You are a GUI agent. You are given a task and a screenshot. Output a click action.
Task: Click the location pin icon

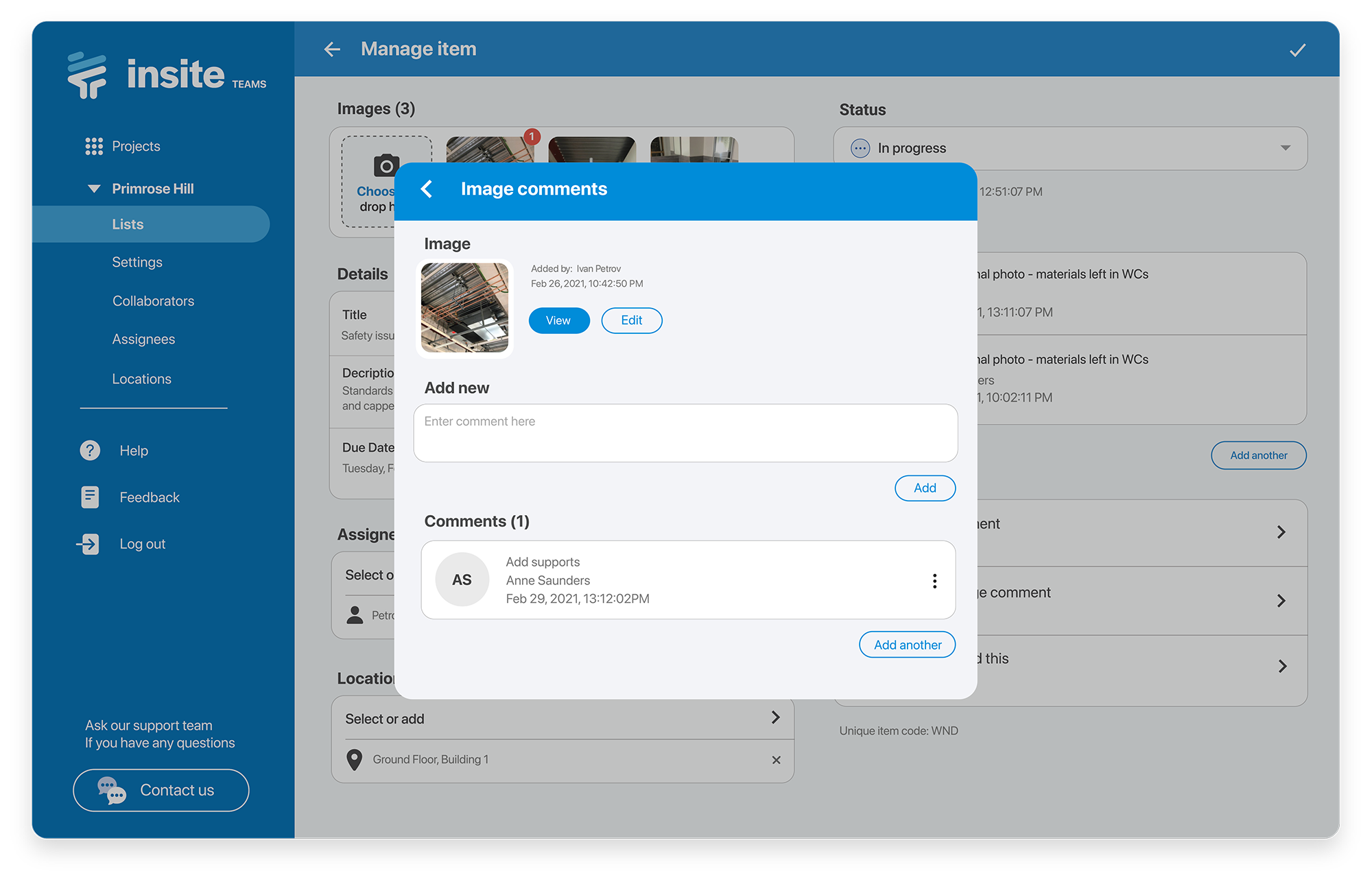tap(354, 759)
